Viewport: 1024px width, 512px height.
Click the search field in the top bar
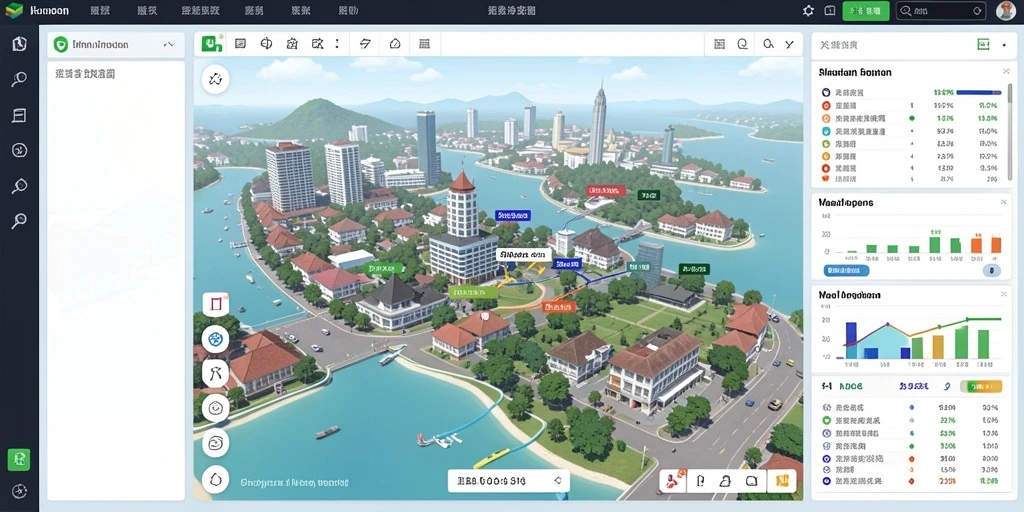pyautogui.click(x=941, y=10)
